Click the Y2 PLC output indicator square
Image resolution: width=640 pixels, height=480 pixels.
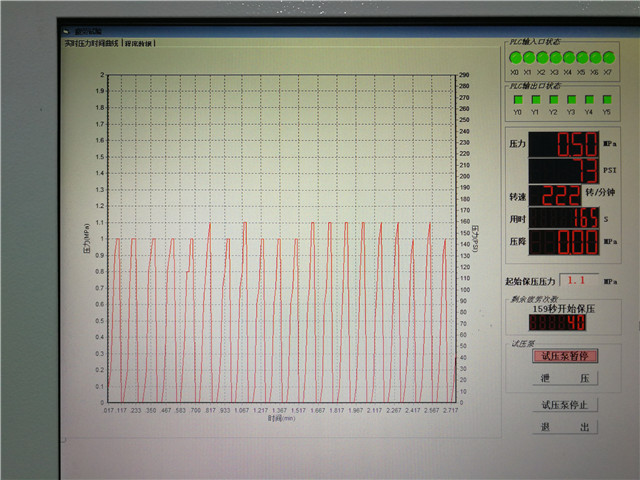click(553, 100)
